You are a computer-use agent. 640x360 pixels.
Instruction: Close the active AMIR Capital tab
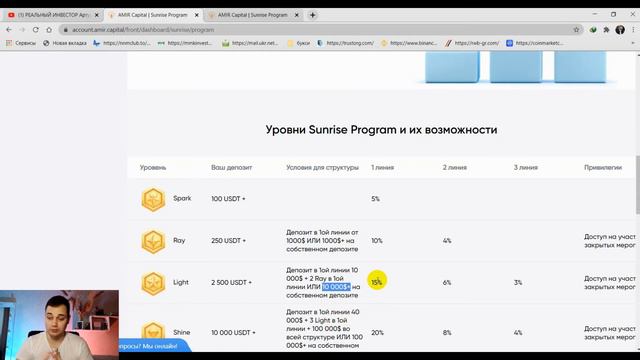tap(196, 15)
